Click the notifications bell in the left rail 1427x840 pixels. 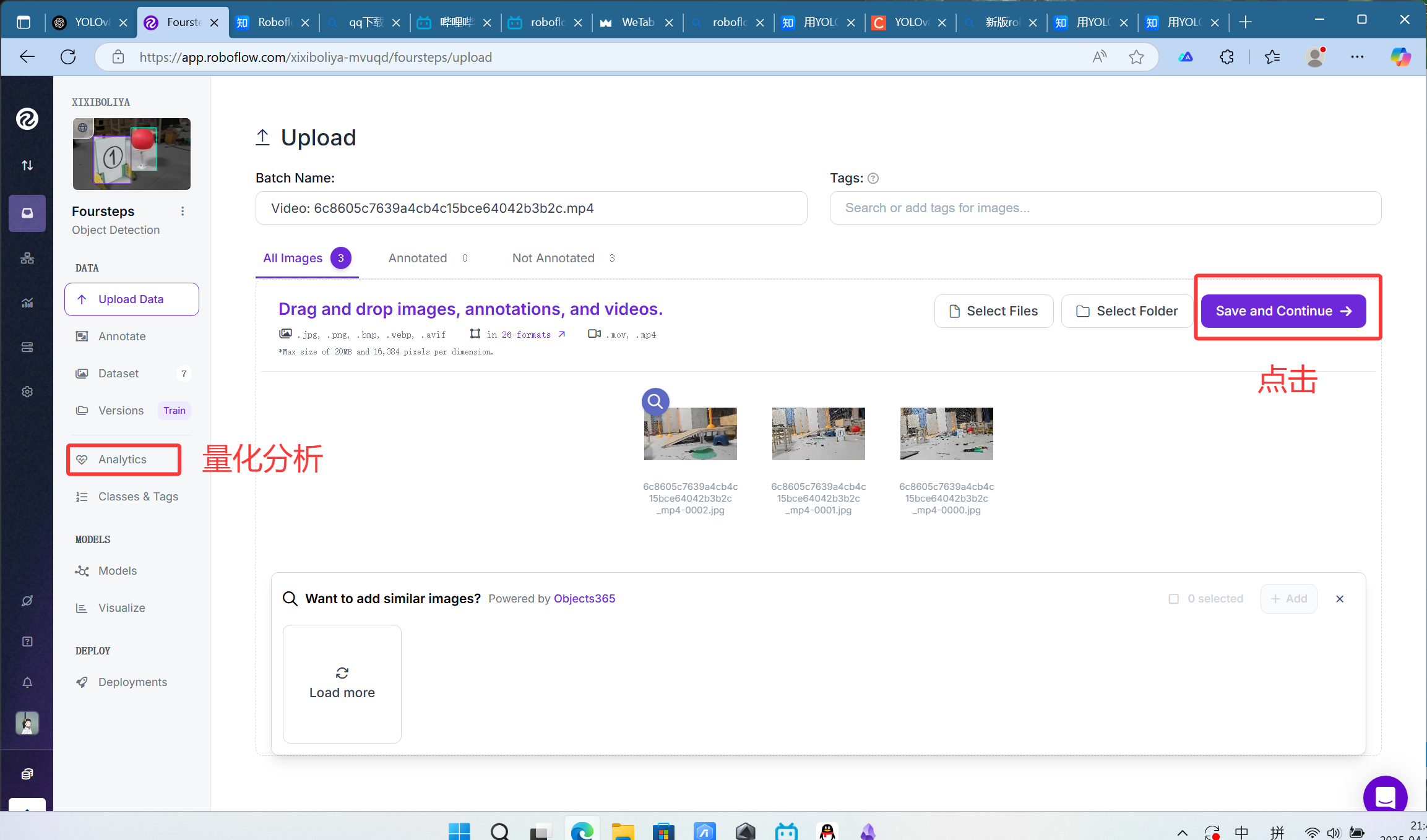coord(27,682)
